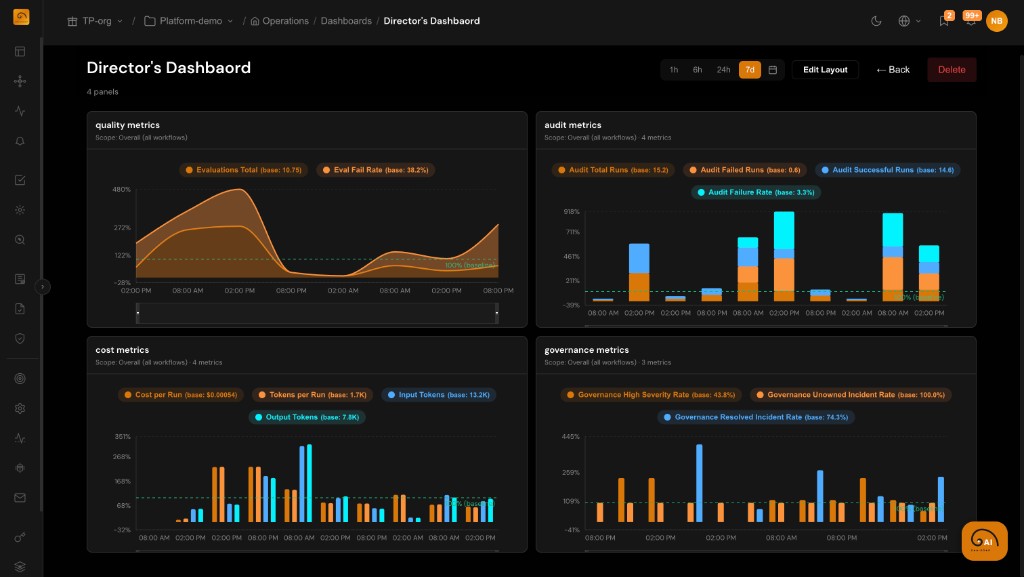Screen dimensions: 1024x577
Task: Click the '4 panels' subtitle text
Action: click(x=103, y=92)
